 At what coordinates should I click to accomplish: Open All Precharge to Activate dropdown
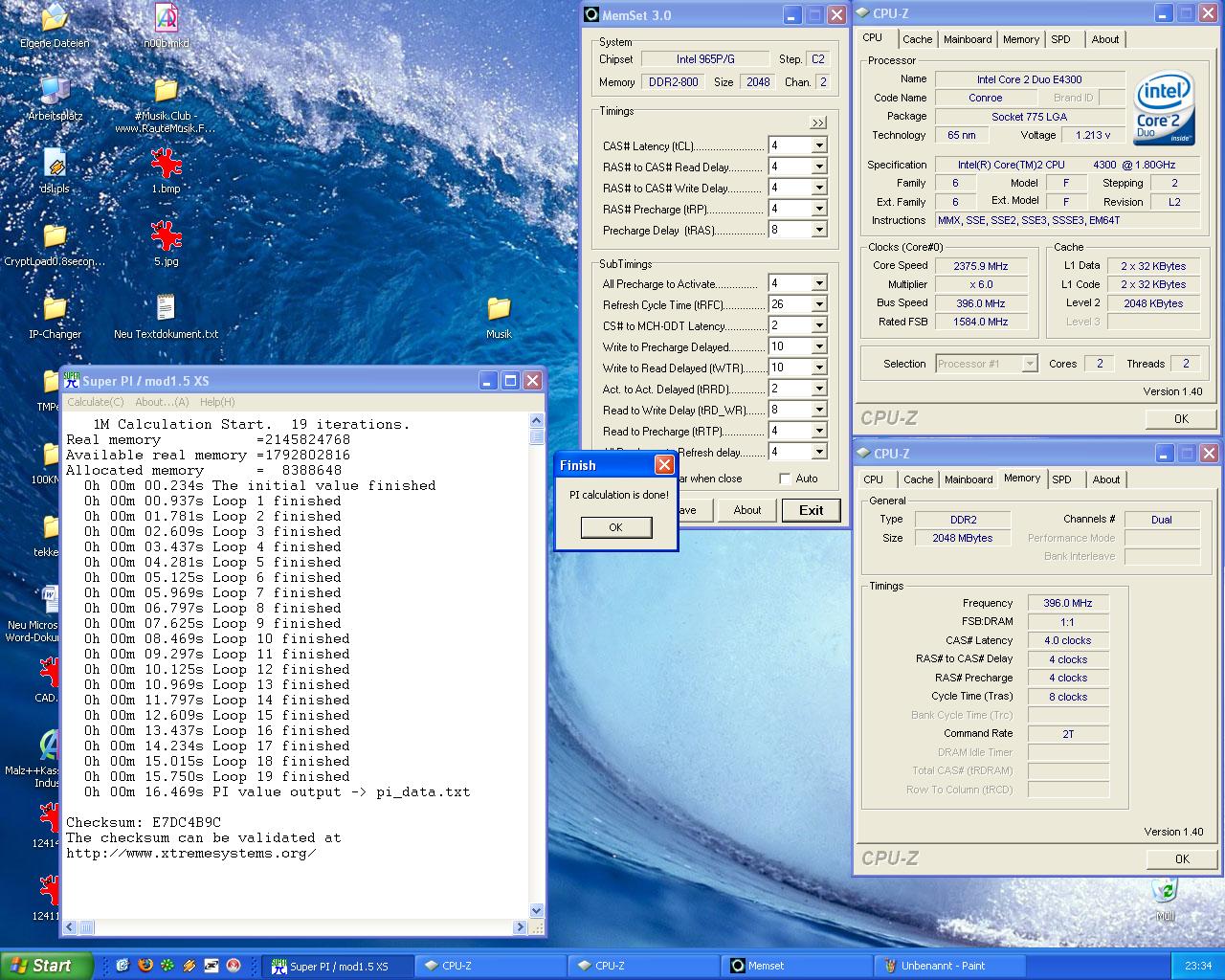pos(819,283)
